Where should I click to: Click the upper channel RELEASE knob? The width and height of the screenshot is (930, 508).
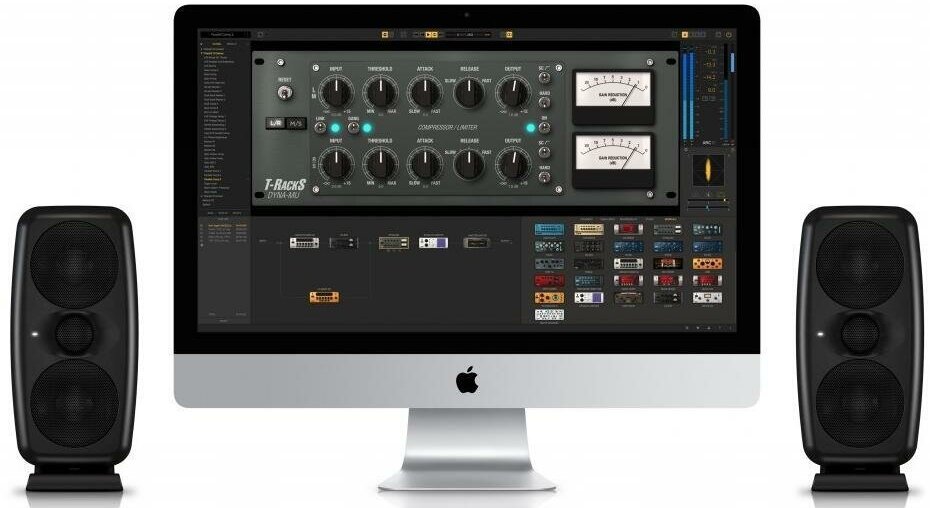tap(469, 92)
